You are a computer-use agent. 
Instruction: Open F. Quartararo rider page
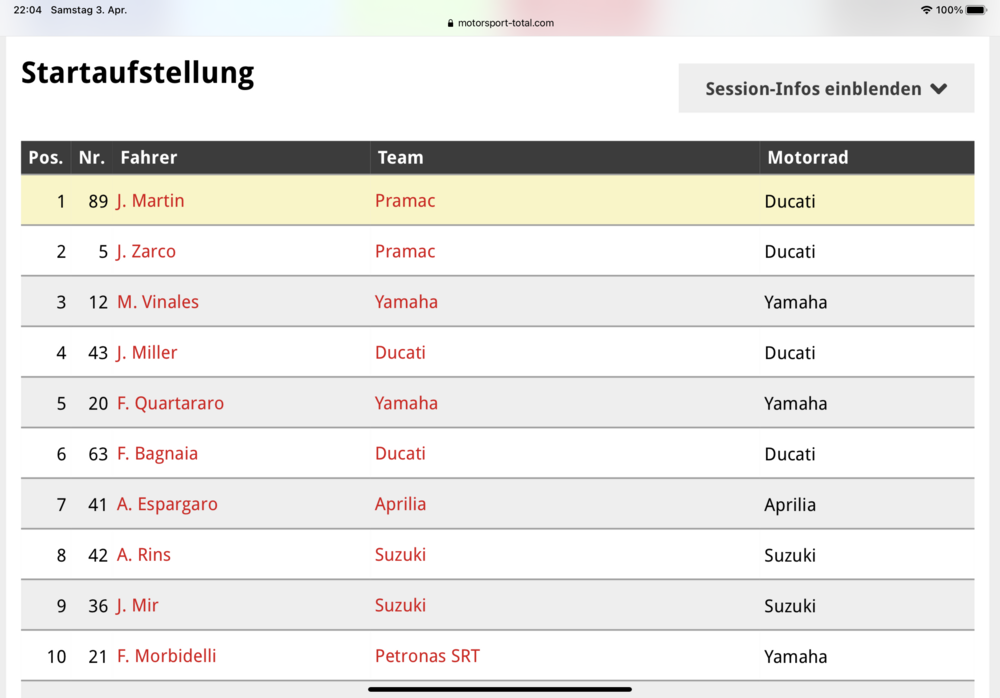170,403
